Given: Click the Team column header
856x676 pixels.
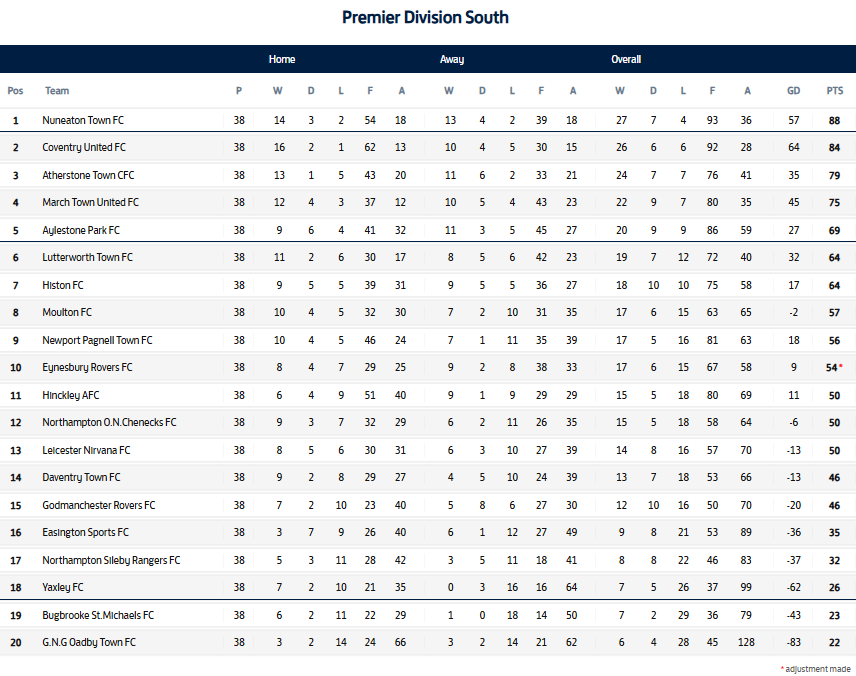Looking at the screenshot, I should coord(57,91).
